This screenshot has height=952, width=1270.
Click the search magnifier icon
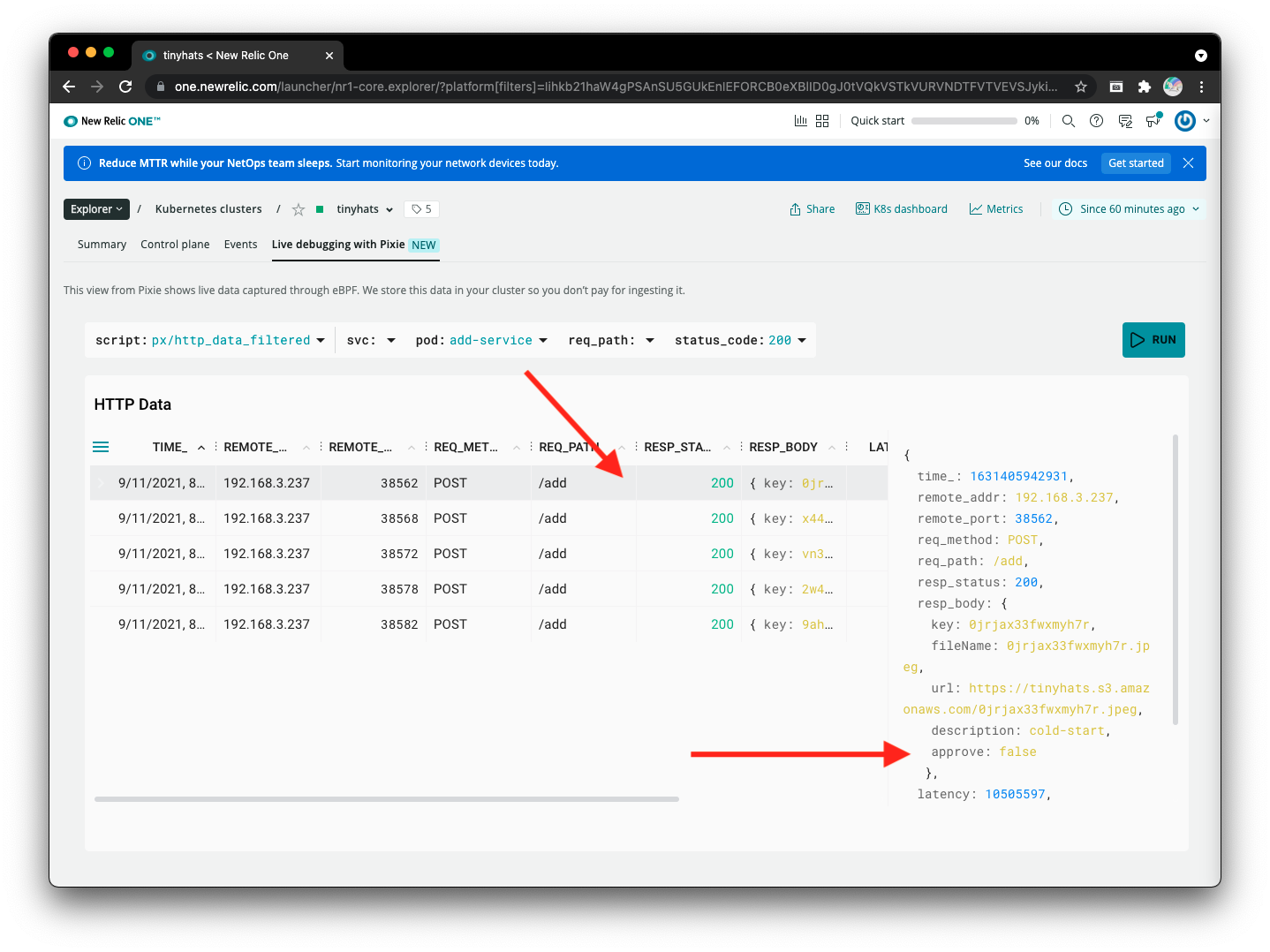[1068, 121]
